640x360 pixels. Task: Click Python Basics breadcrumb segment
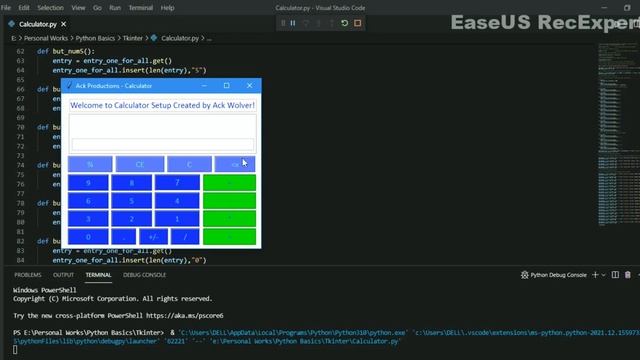pos(95,38)
